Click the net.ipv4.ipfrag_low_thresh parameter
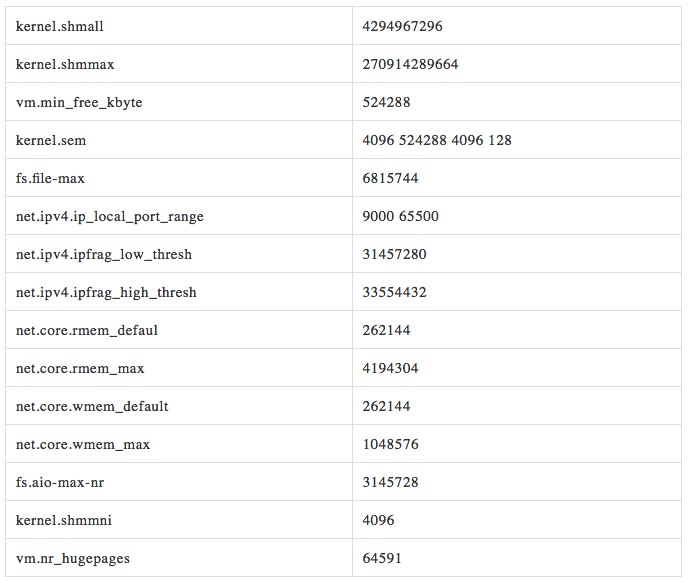688x583 pixels. 104,254
